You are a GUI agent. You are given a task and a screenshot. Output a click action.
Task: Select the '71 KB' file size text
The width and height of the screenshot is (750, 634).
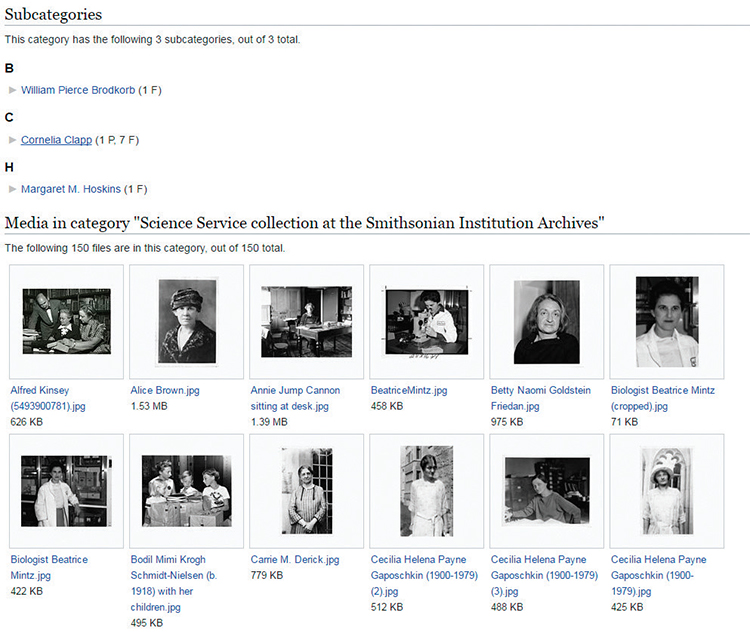(624, 422)
